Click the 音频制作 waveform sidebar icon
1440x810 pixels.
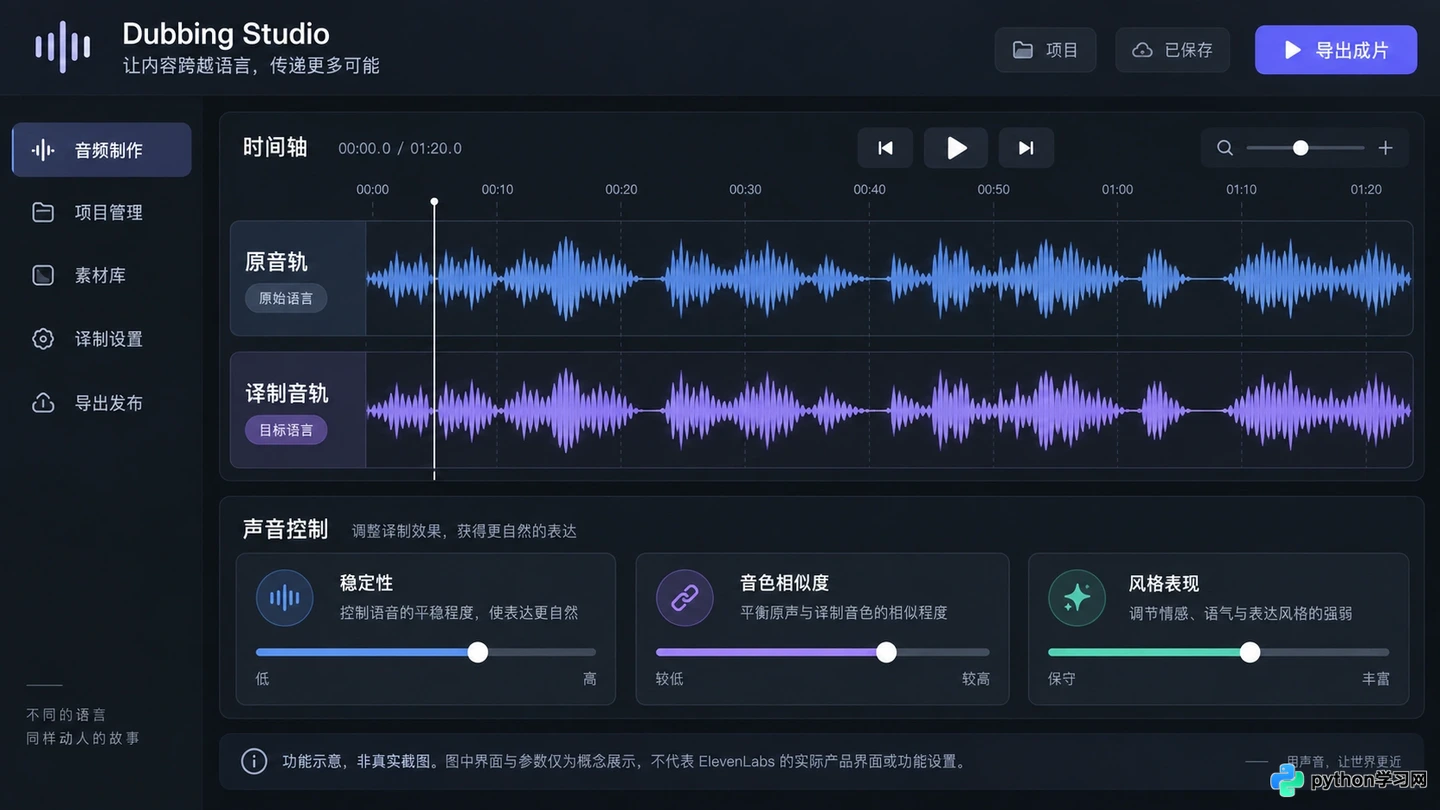pyautogui.click(x=43, y=150)
